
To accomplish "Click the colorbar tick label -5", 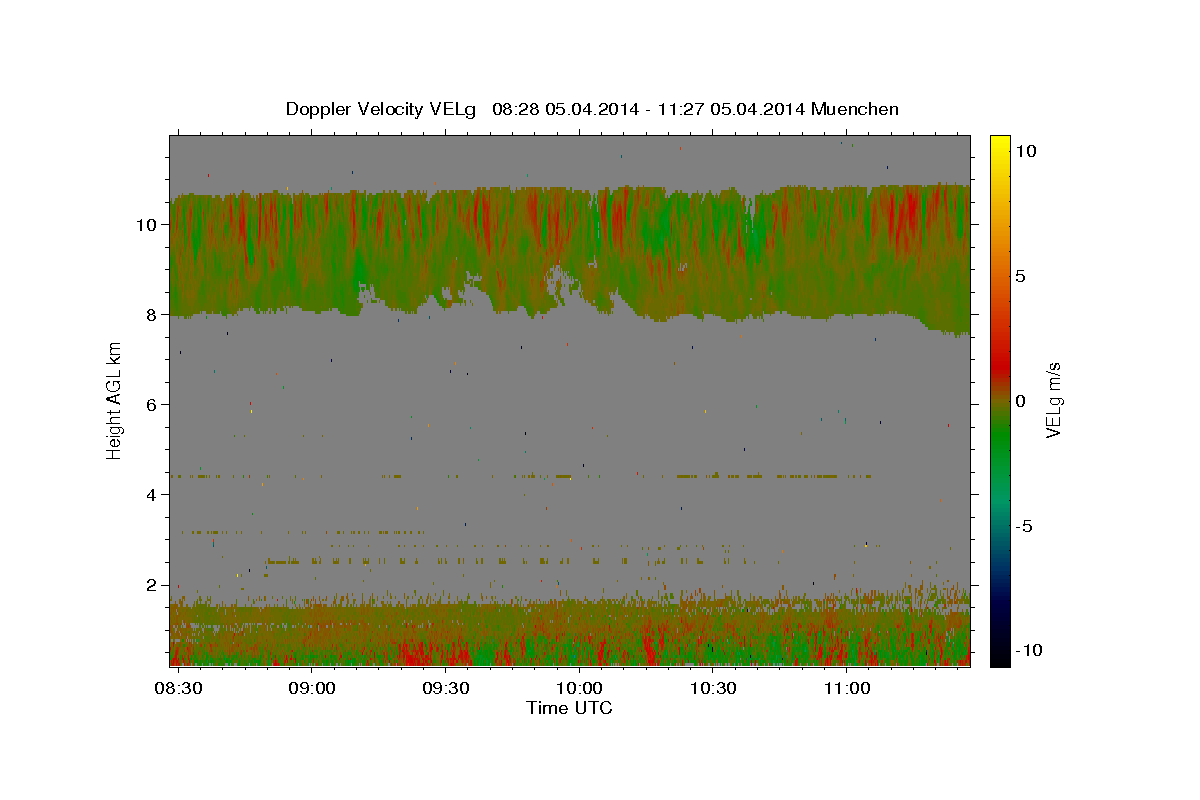I will click(x=1024, y=527).
